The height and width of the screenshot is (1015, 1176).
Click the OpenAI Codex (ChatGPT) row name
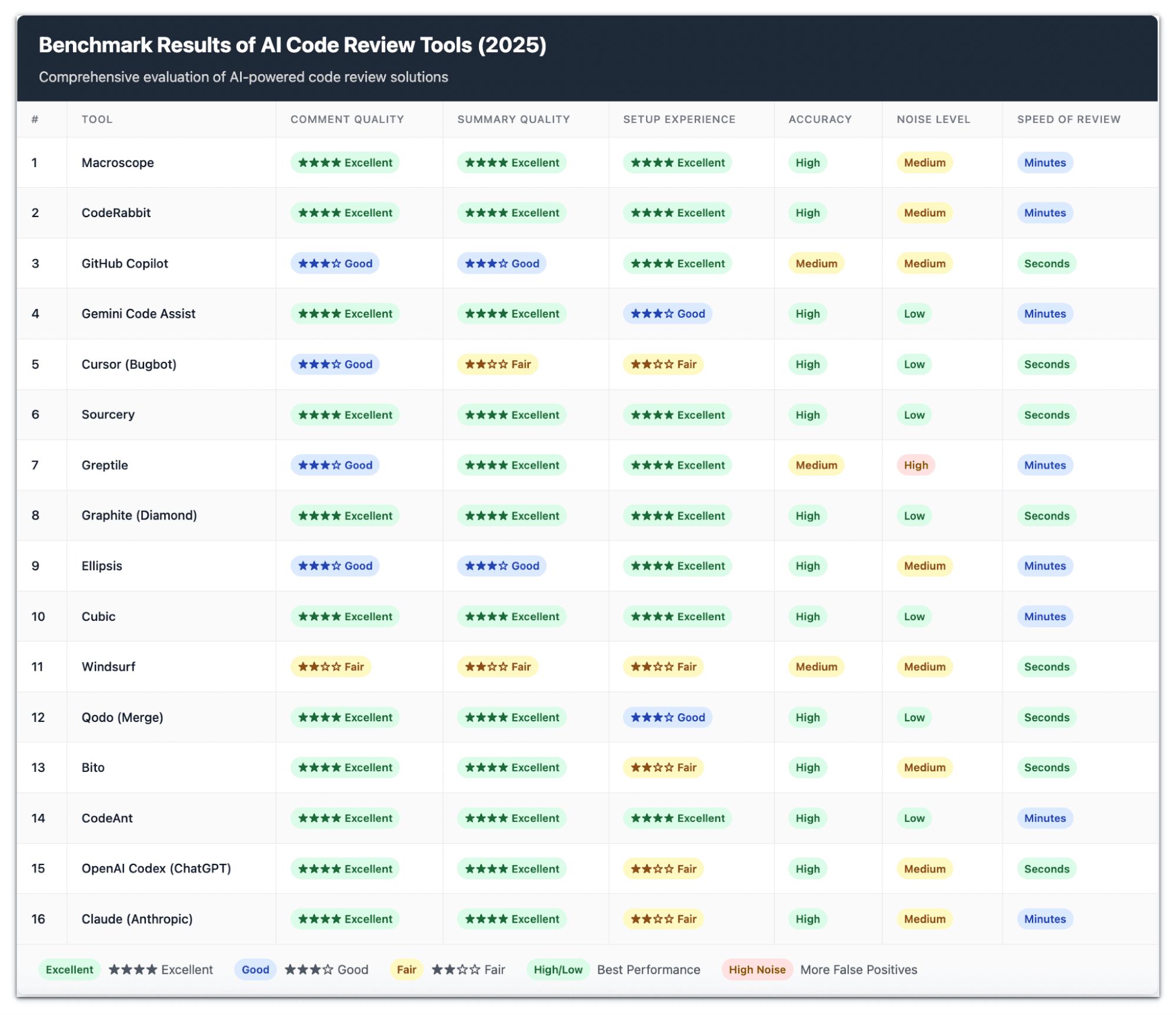pos(156,868)
